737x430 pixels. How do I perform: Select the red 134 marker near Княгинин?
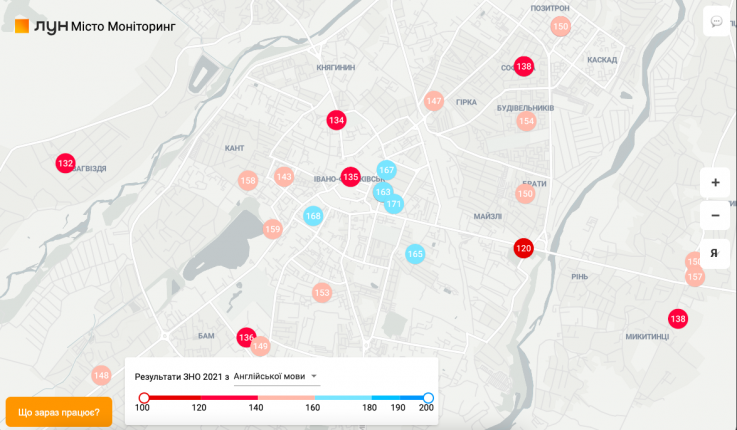[x=337, y=120]
